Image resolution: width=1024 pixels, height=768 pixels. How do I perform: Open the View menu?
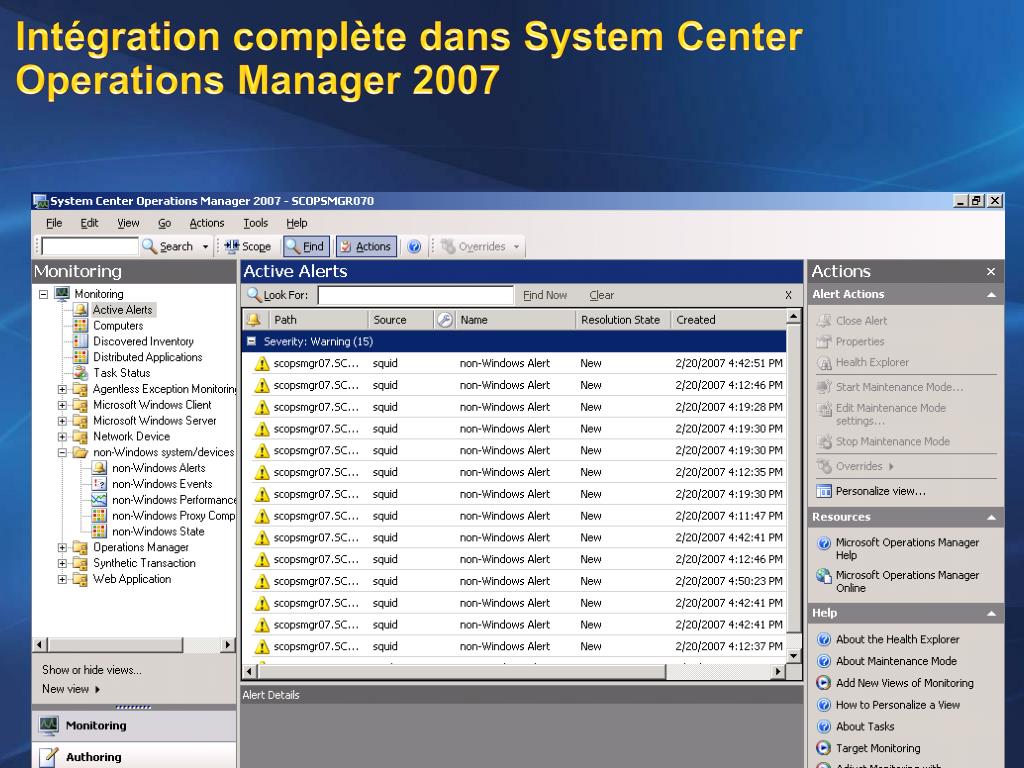128,223
